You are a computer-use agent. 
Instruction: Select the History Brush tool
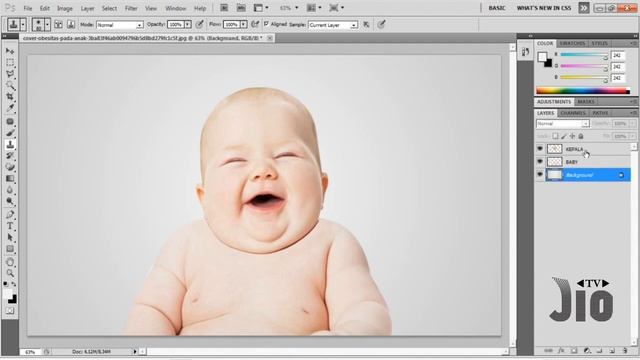pos(10,156)
